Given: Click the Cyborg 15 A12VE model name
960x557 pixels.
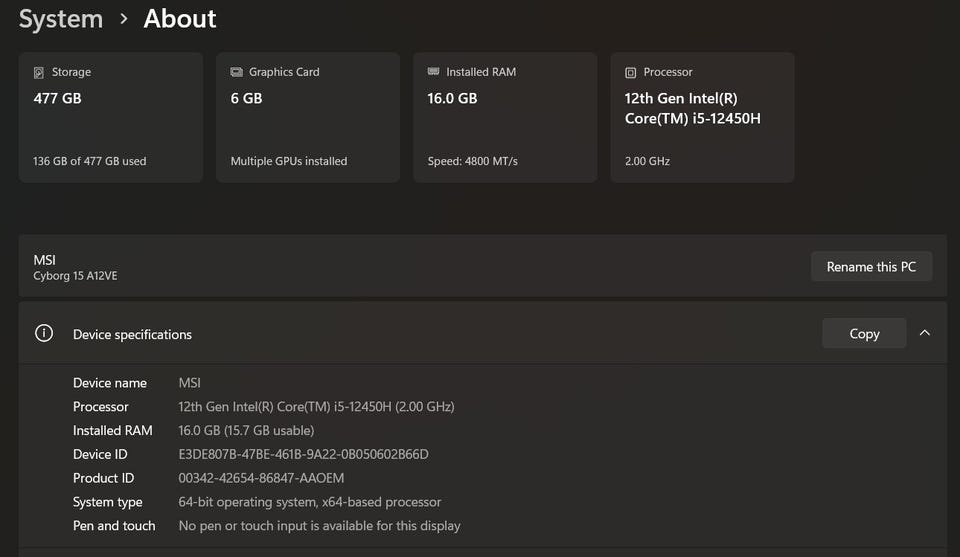Looking at the screenshot, I should (x=75, y=276).
